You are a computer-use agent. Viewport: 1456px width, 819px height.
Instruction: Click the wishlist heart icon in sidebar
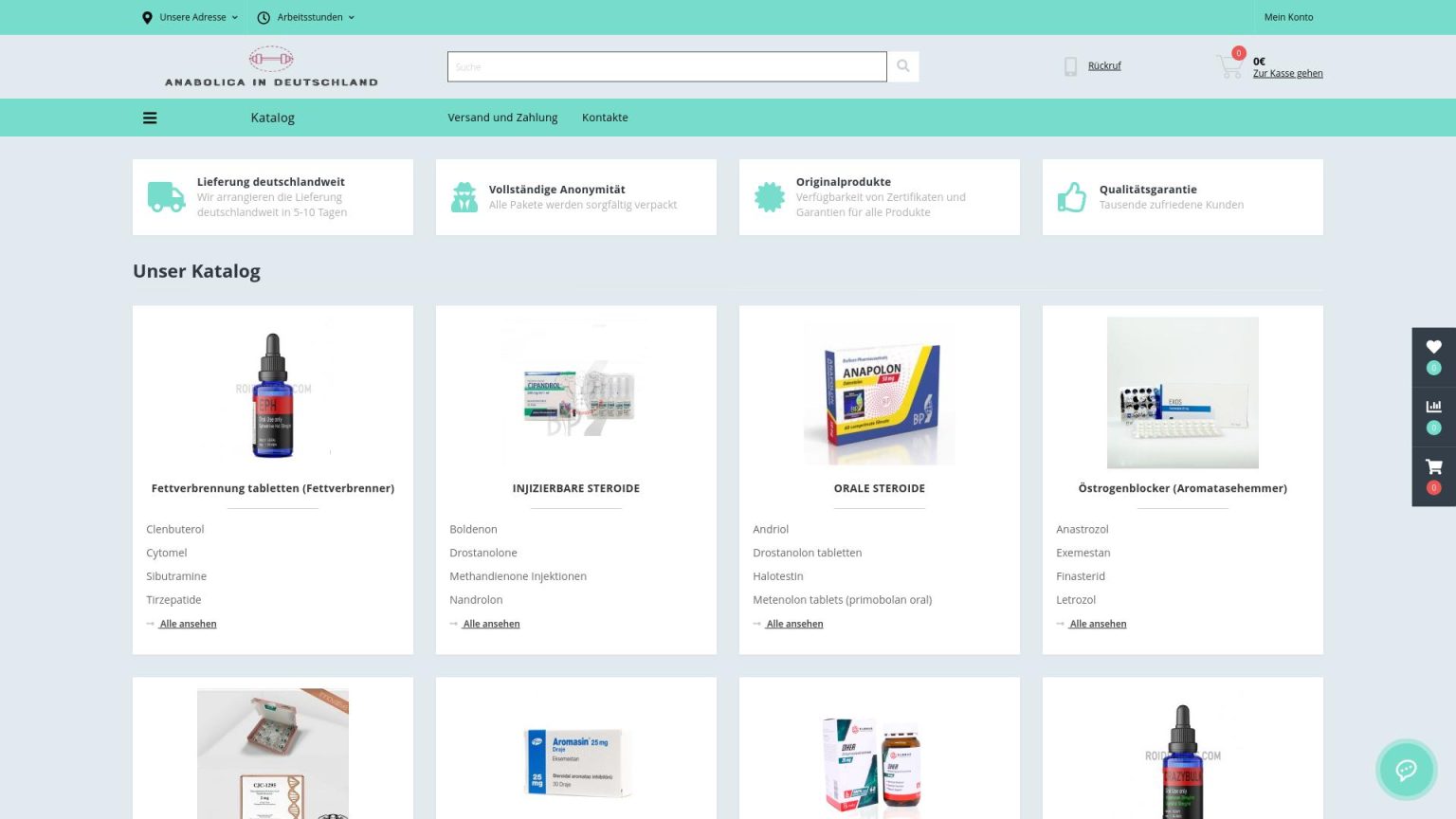coord(1433,348)
